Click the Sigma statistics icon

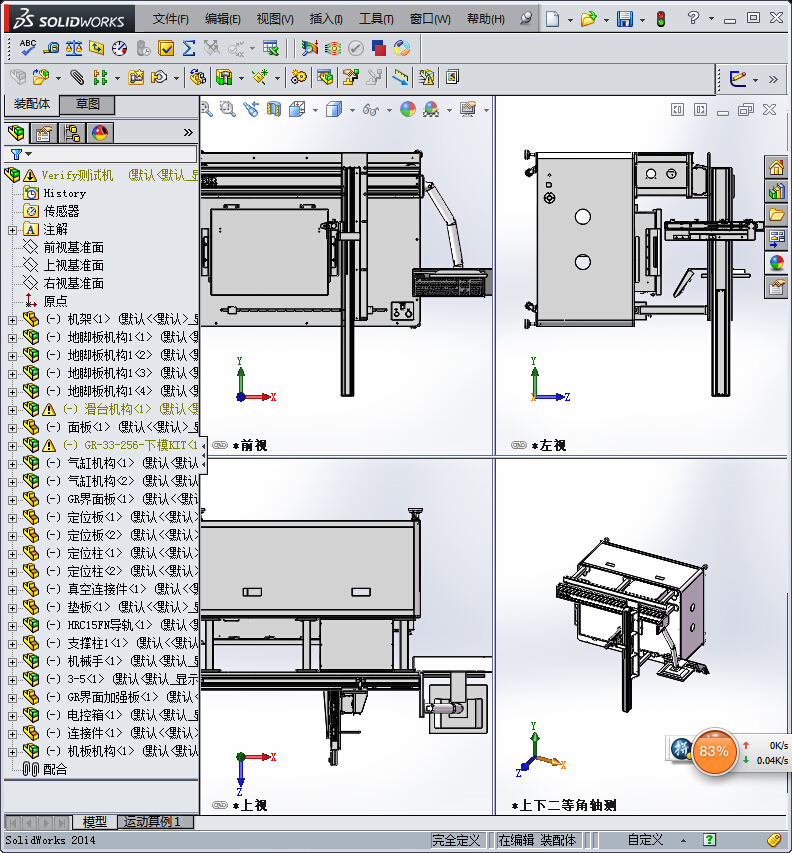[x=189, y=48]
